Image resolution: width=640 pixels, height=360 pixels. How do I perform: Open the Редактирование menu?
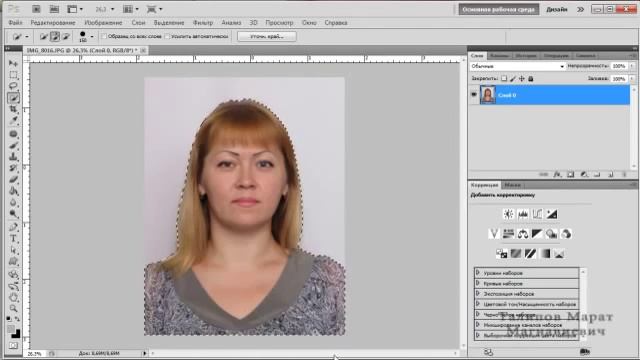pyautogui.click(x=53, y=23)
